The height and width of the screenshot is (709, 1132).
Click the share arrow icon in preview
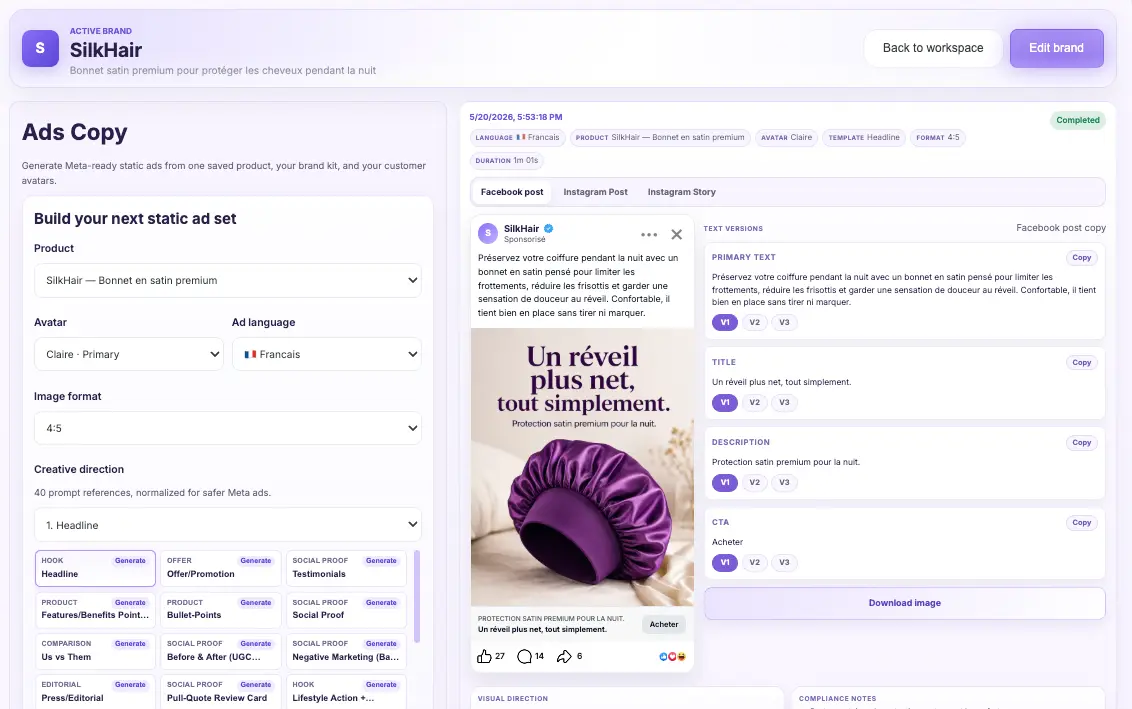click(564, 656)
